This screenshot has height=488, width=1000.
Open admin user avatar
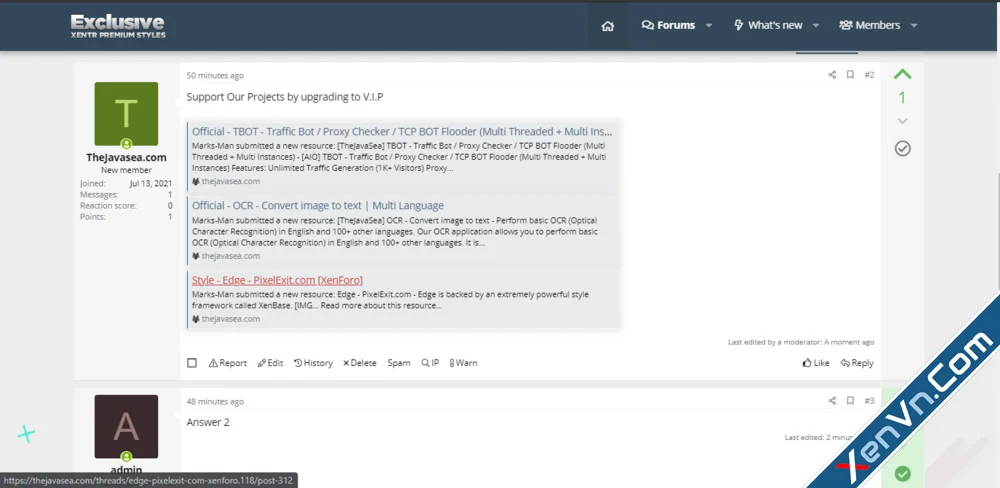[126, 427]
